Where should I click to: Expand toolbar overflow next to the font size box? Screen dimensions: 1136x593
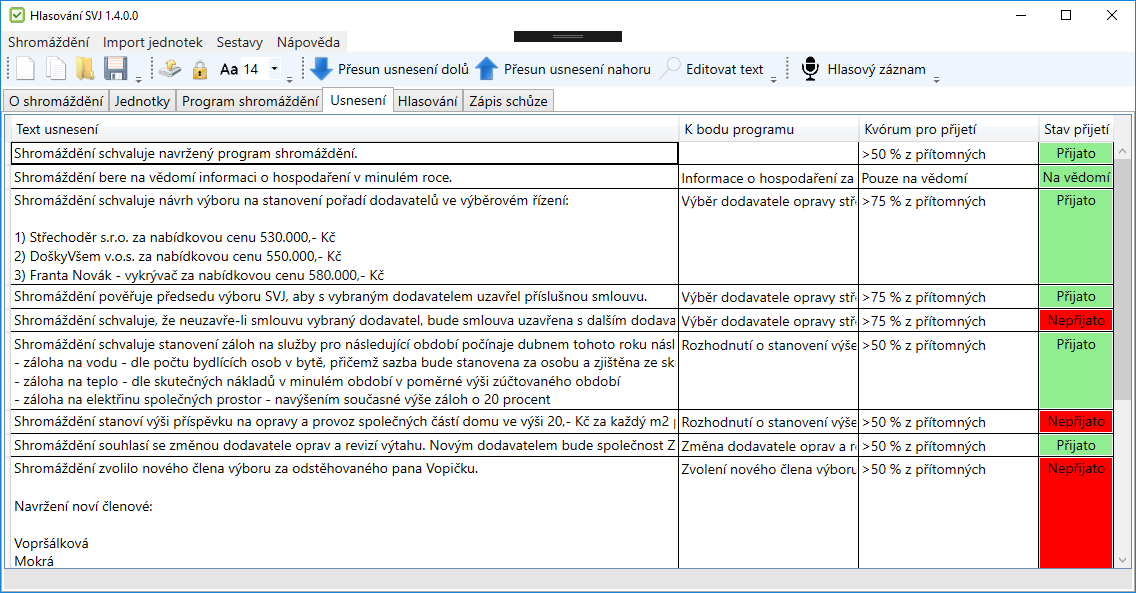coord(289,79)
